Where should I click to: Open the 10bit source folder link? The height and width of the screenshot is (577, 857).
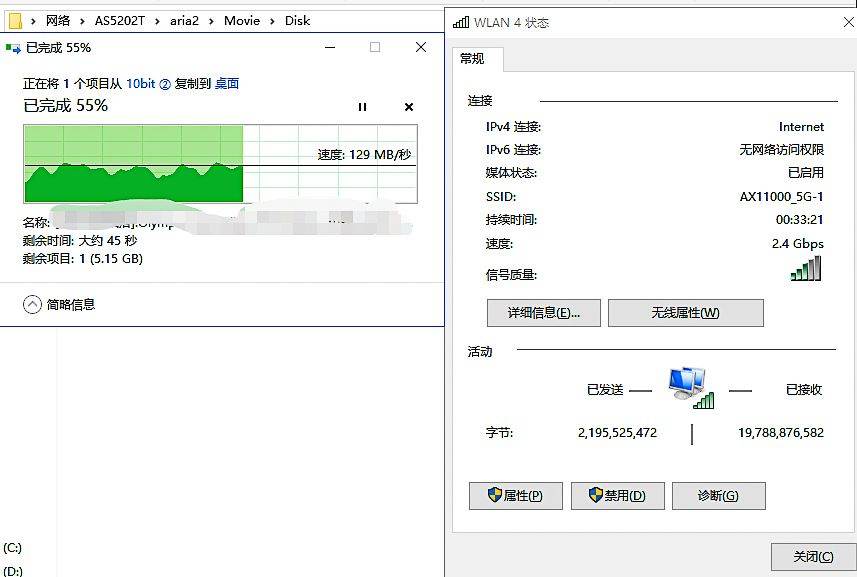(x=148, y=84)
